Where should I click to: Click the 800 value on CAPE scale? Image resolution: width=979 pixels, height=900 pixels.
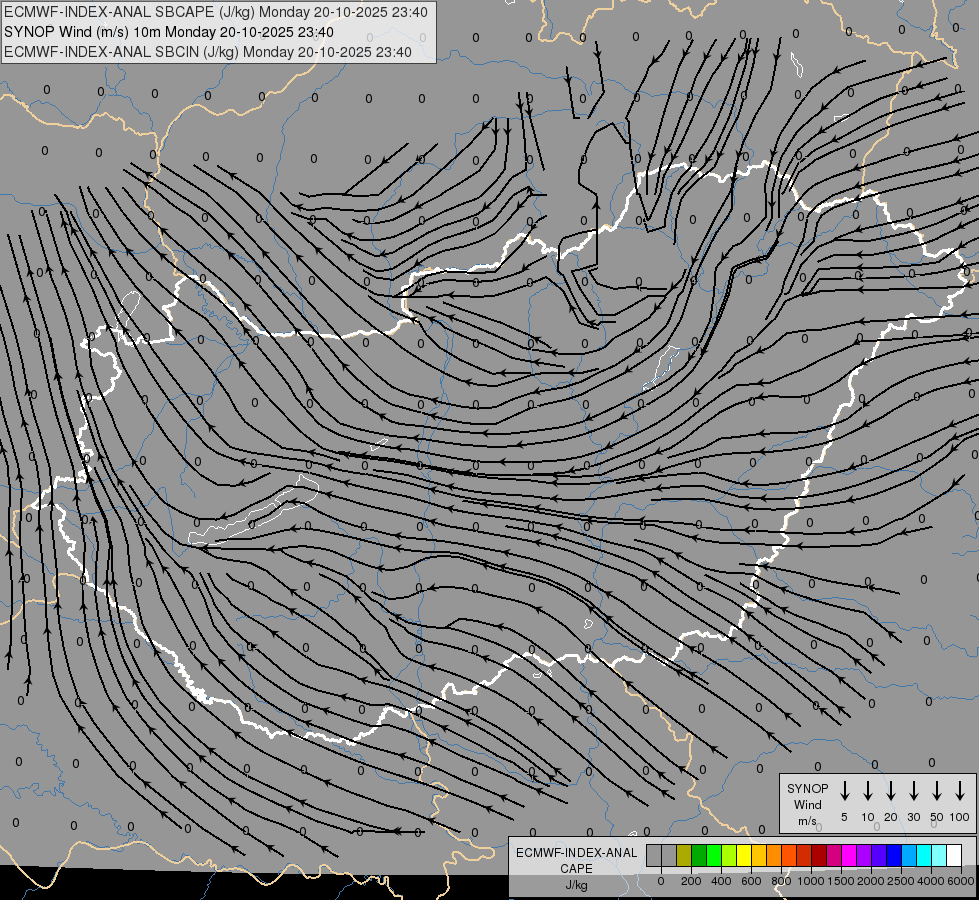[781, 881]
